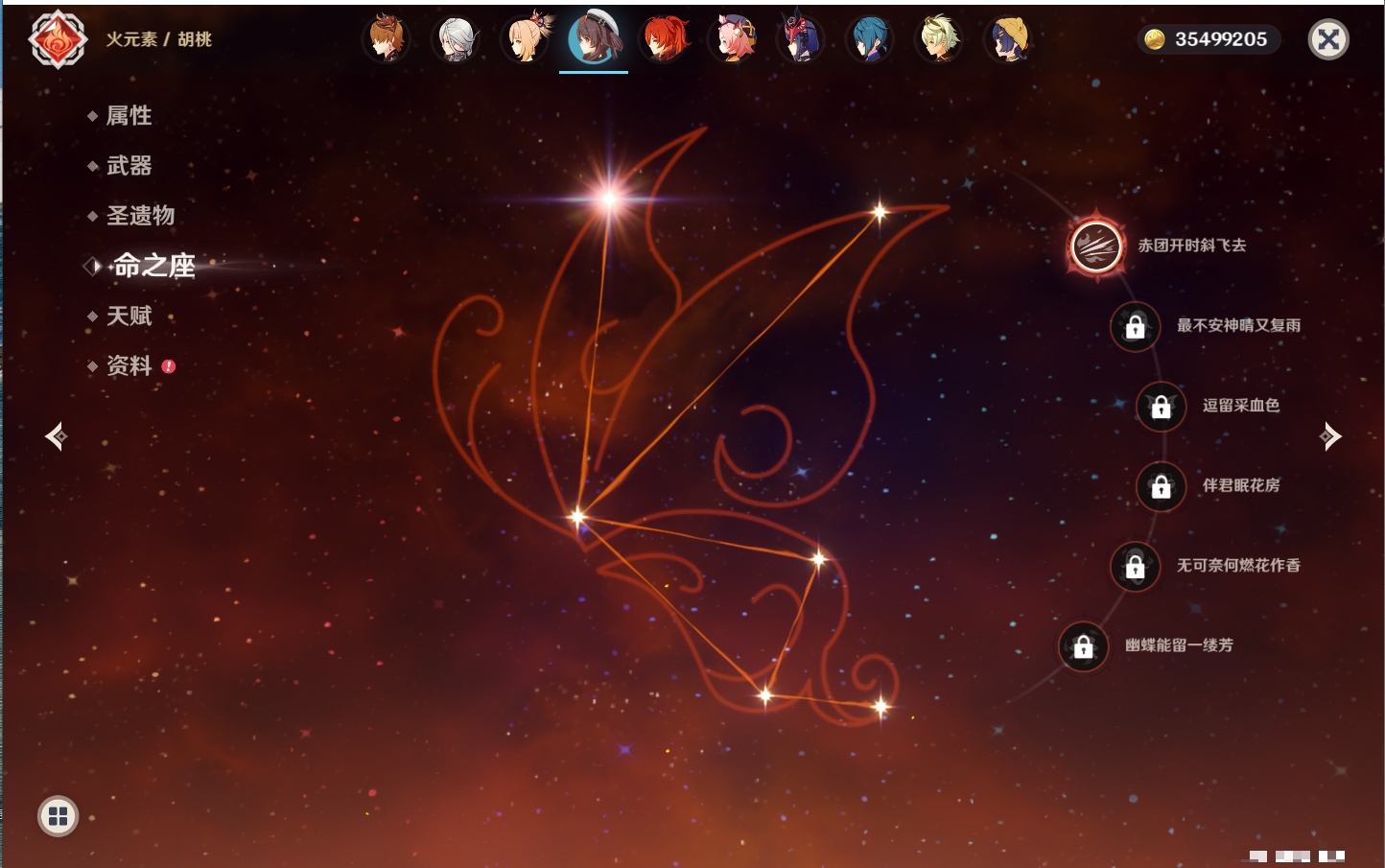Select the silver-haired character portrait
Viewport: 1385px width, 868px height.
[x=457, y=39]
